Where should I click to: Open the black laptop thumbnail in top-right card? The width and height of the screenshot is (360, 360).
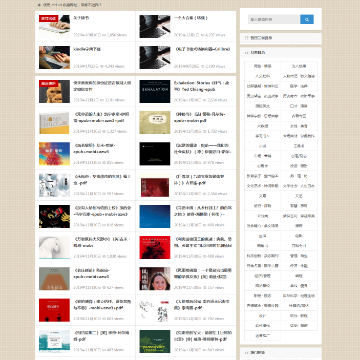pyautogui.click(x=155, y=26)
